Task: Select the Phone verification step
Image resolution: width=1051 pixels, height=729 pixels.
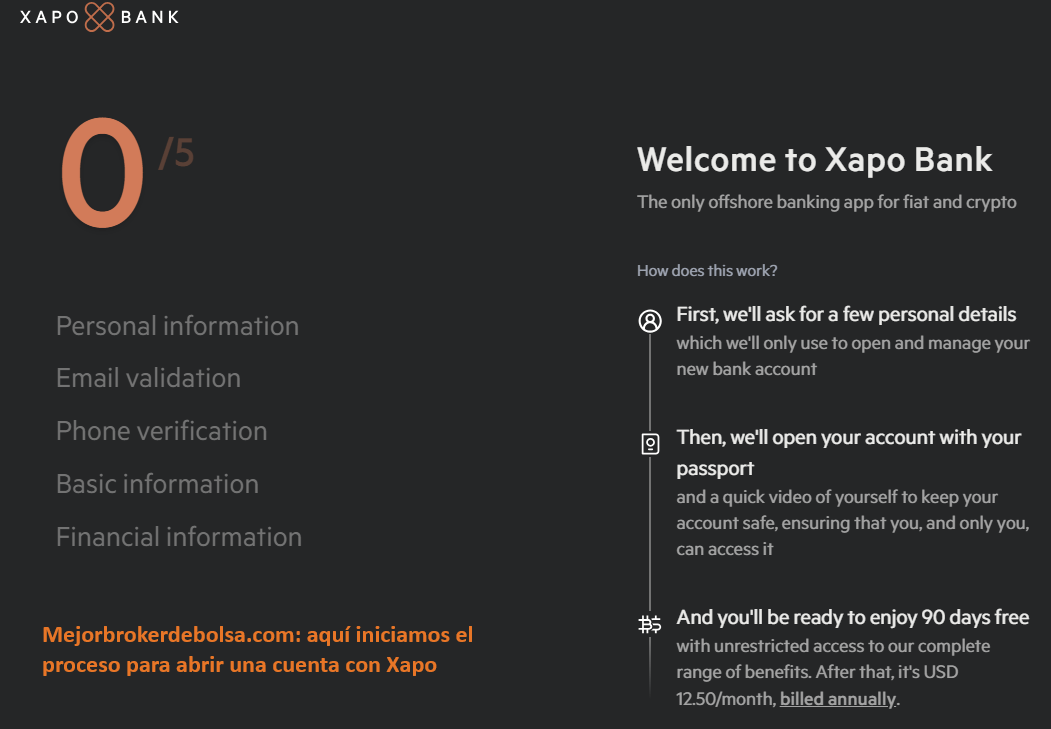Action: click(x=162, y=431)
